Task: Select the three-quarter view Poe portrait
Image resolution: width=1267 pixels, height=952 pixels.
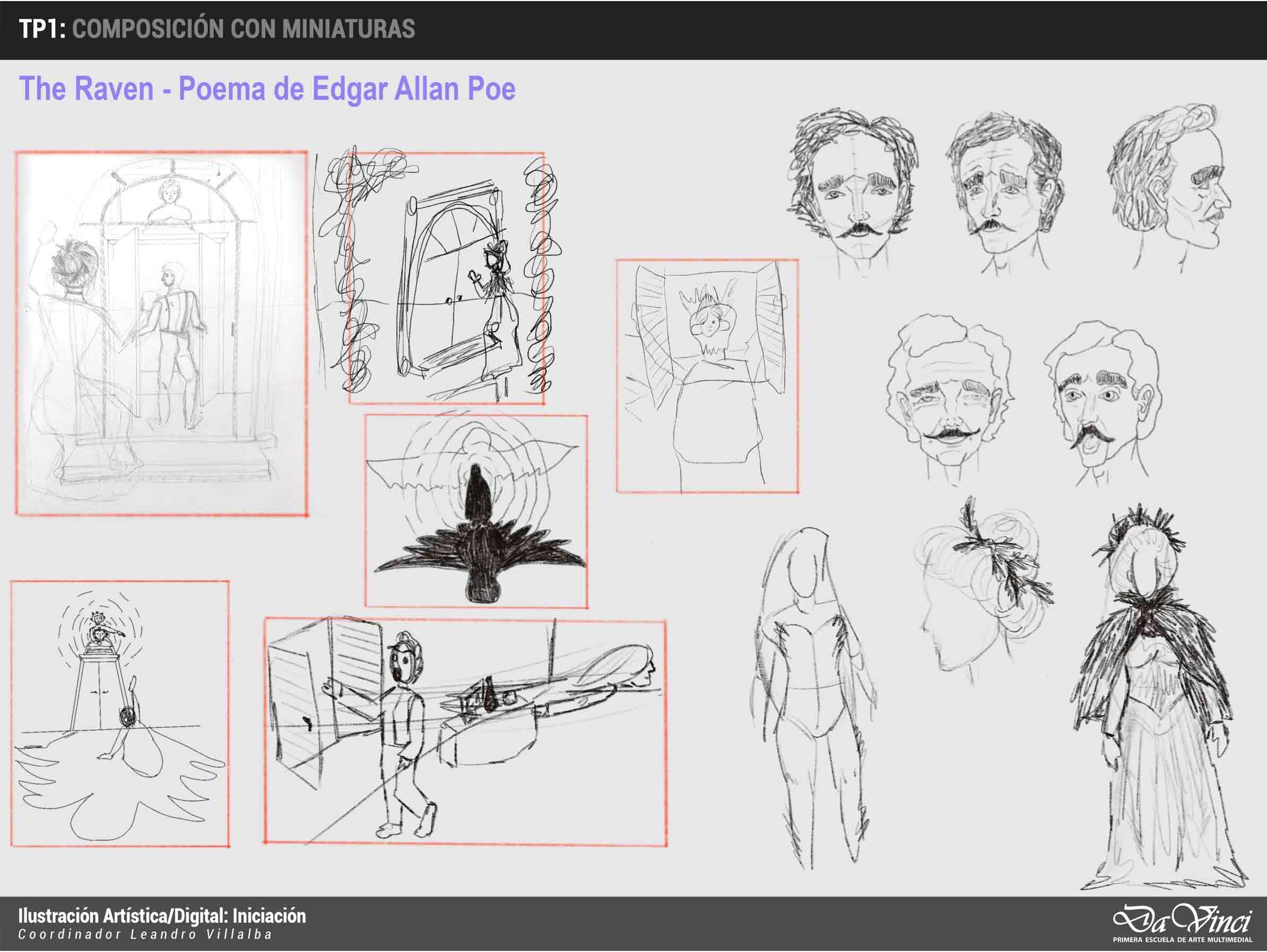Action: pos(1004,192)
